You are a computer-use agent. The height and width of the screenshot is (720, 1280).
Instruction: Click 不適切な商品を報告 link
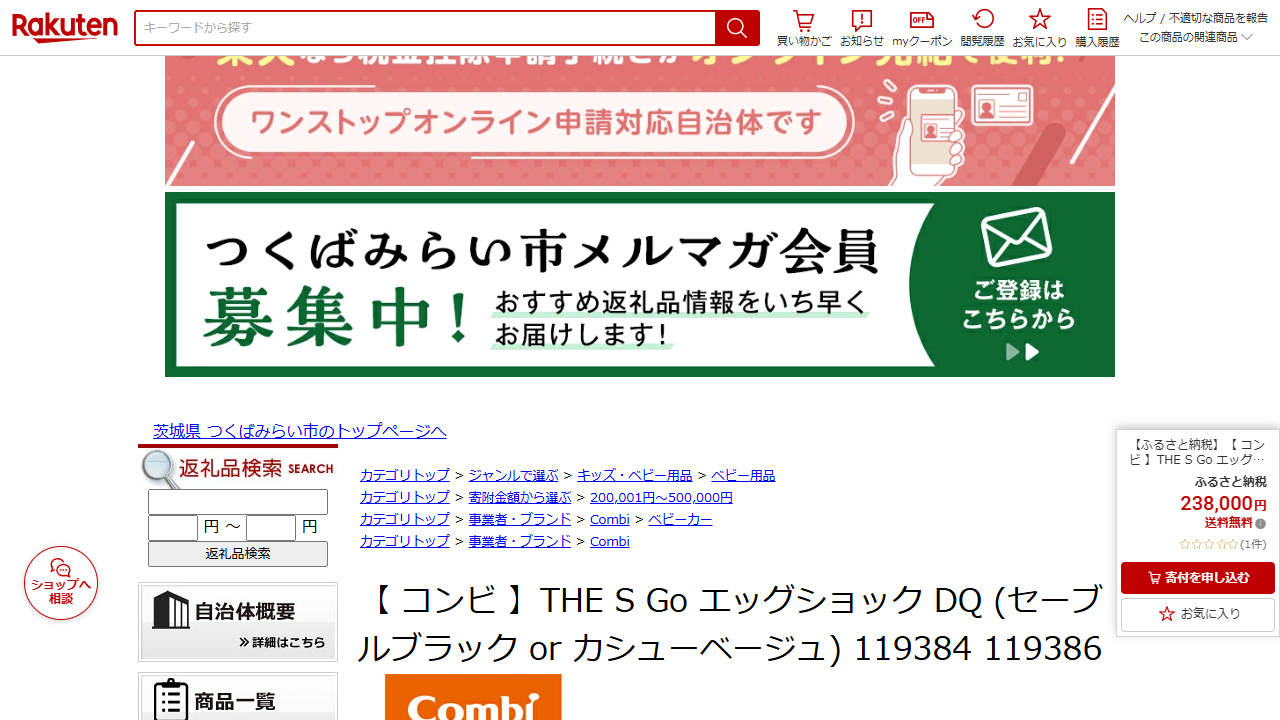(1218, 18)
